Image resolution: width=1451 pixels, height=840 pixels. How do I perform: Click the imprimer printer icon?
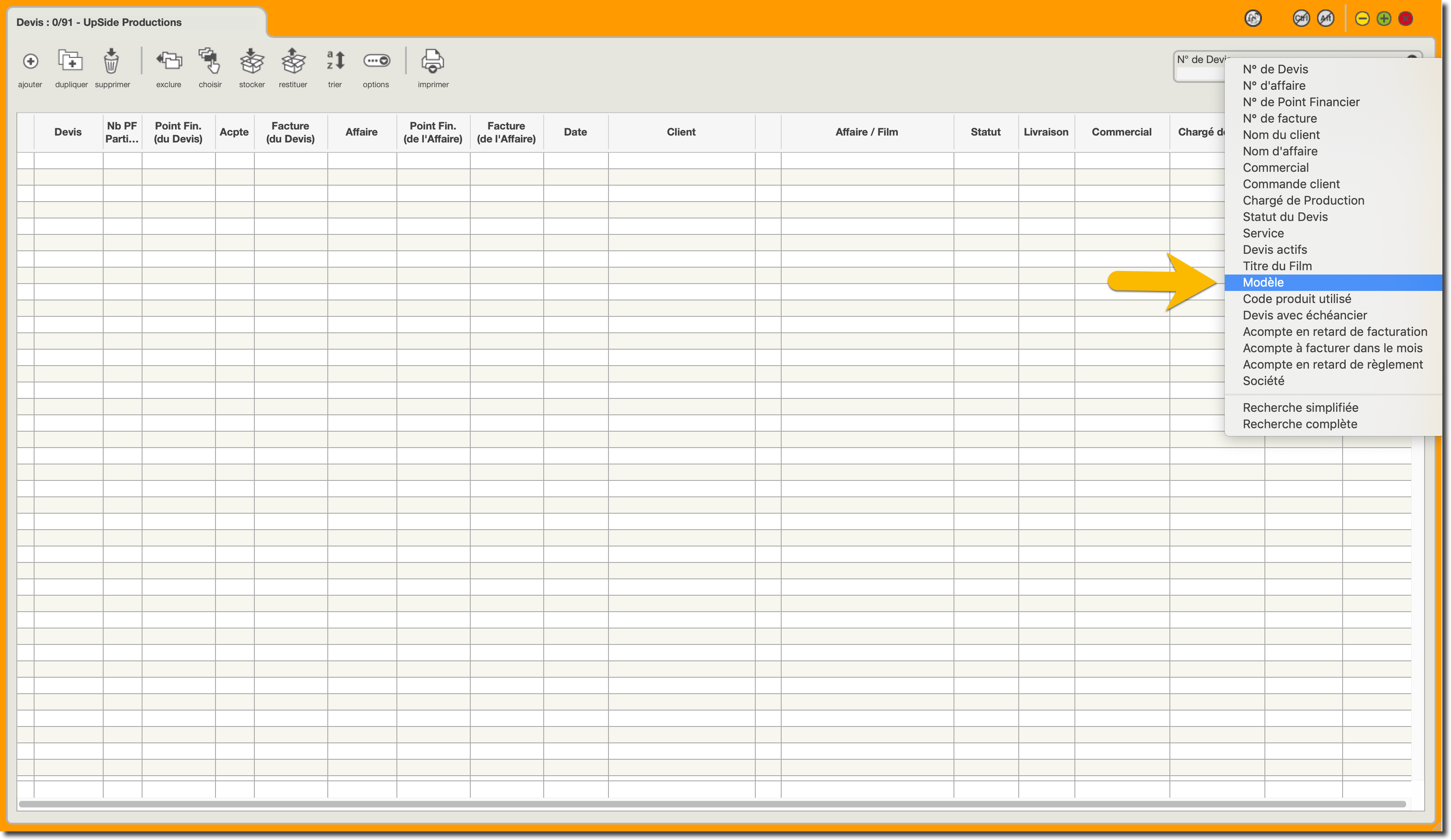pyautogui.click(x=433, y=61)
